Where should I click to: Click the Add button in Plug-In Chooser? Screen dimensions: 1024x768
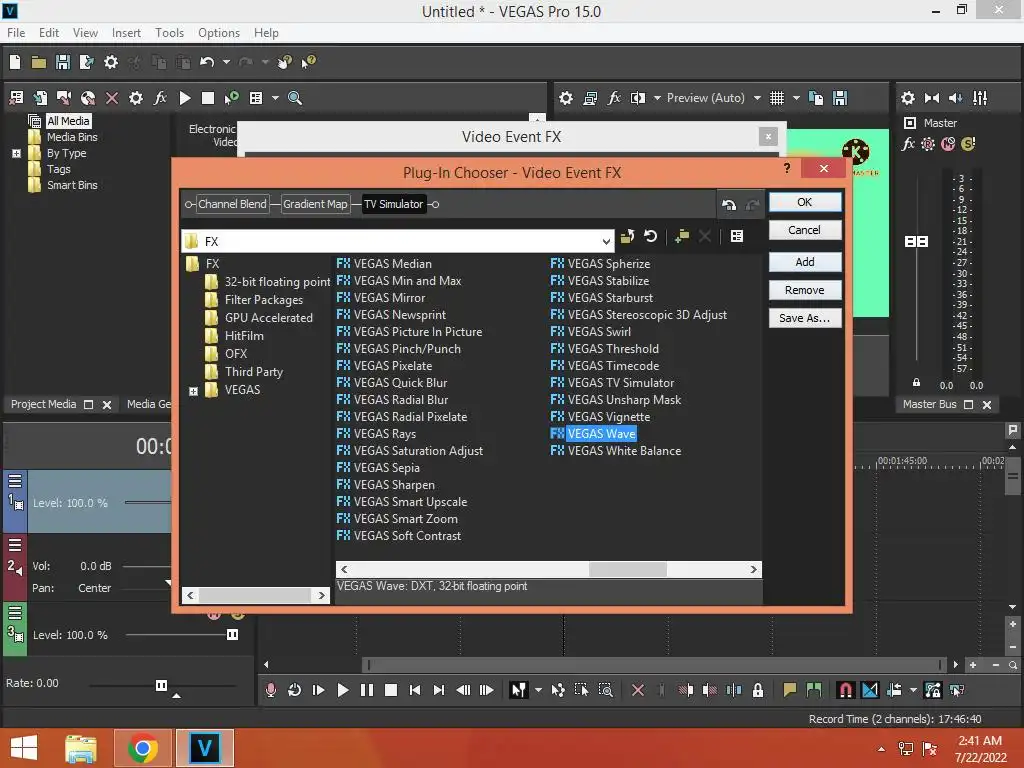[x=805, y=262]
